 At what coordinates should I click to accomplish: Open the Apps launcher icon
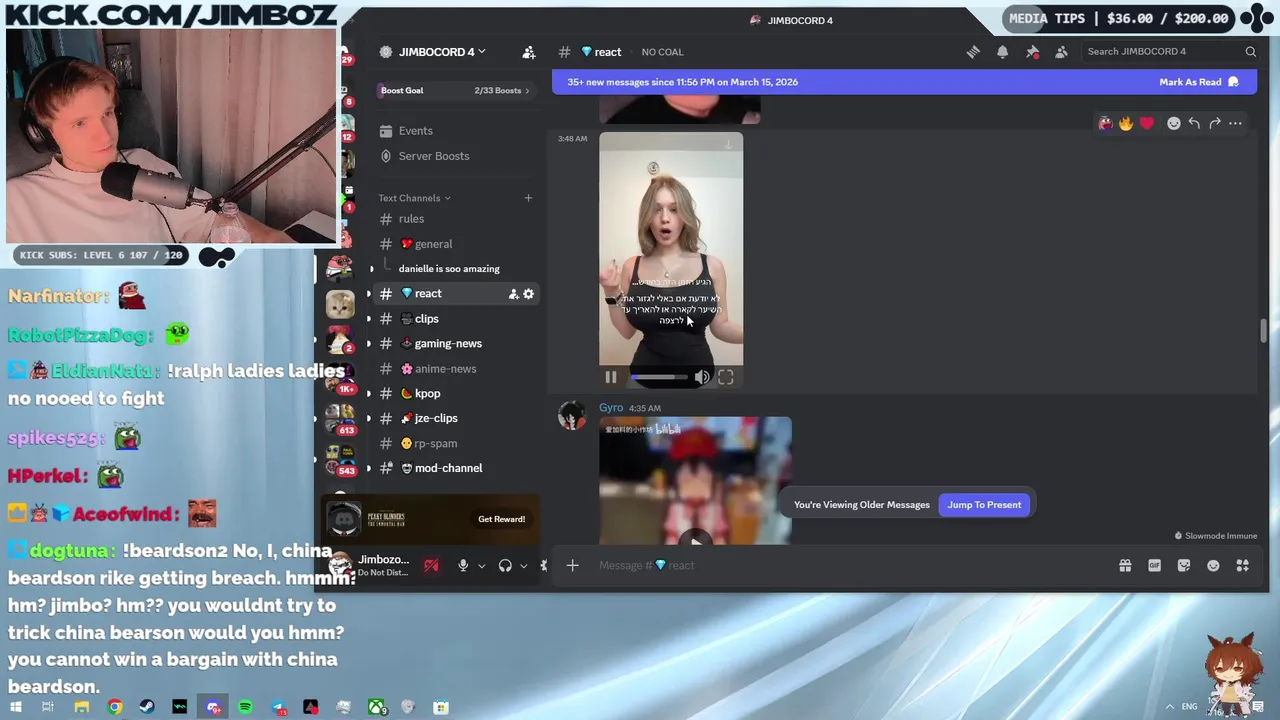click(x=1243, y=566)
